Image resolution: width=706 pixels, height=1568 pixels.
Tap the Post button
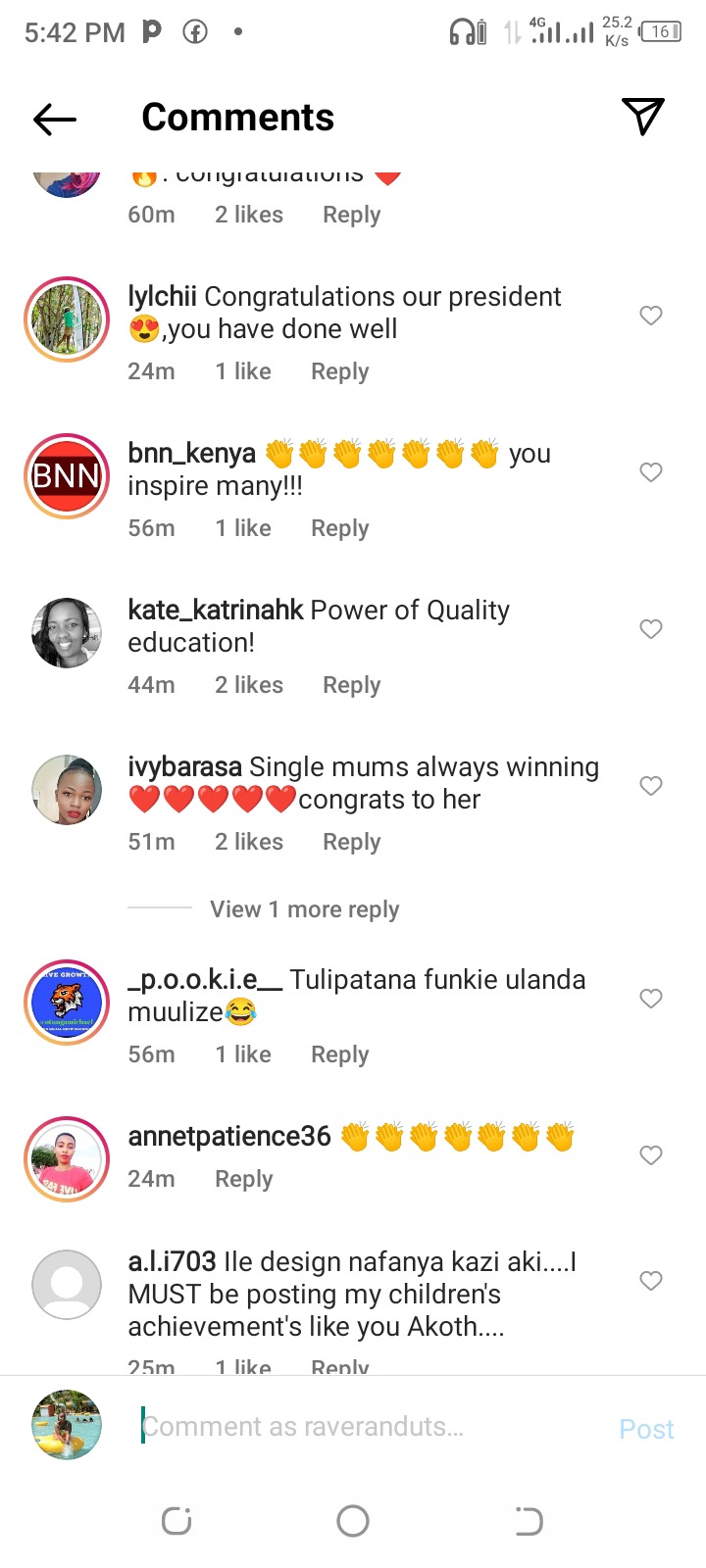pyautogui.click(x=646, y=1429)
